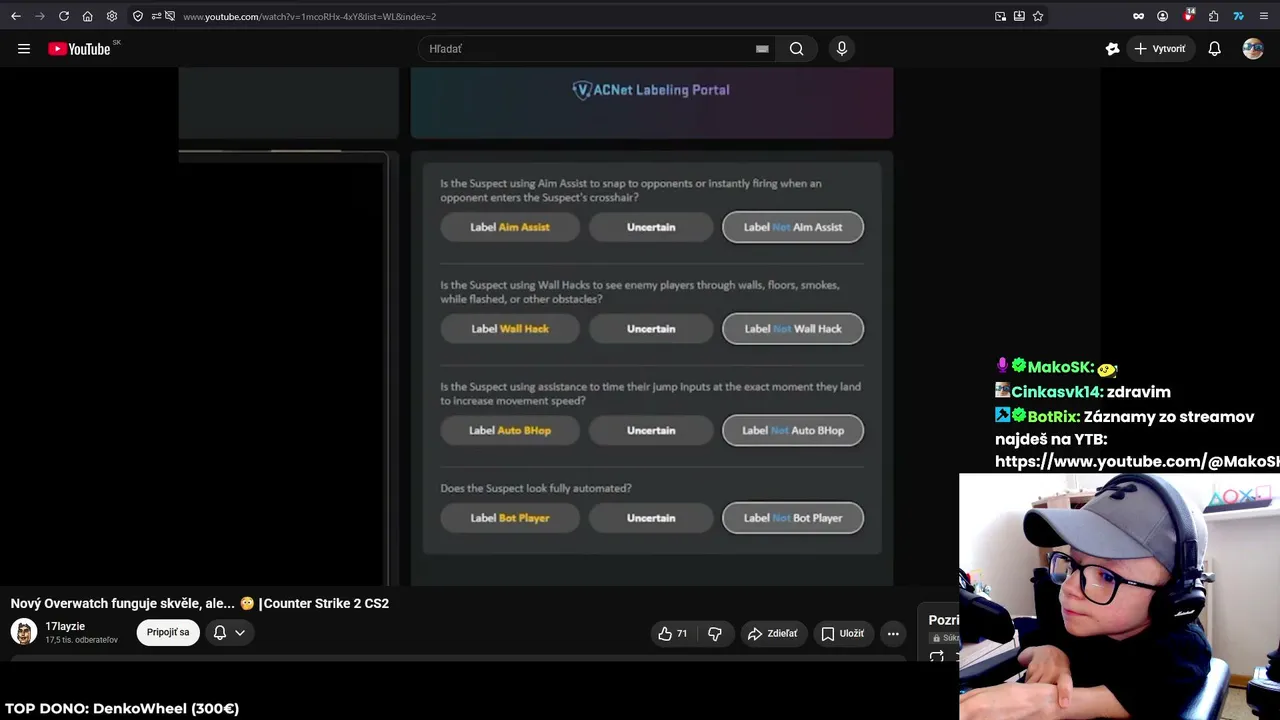Click the webcam overlay of the streamer
The height and width of the screenshot is (720, 1280).
coord(1119,596)
